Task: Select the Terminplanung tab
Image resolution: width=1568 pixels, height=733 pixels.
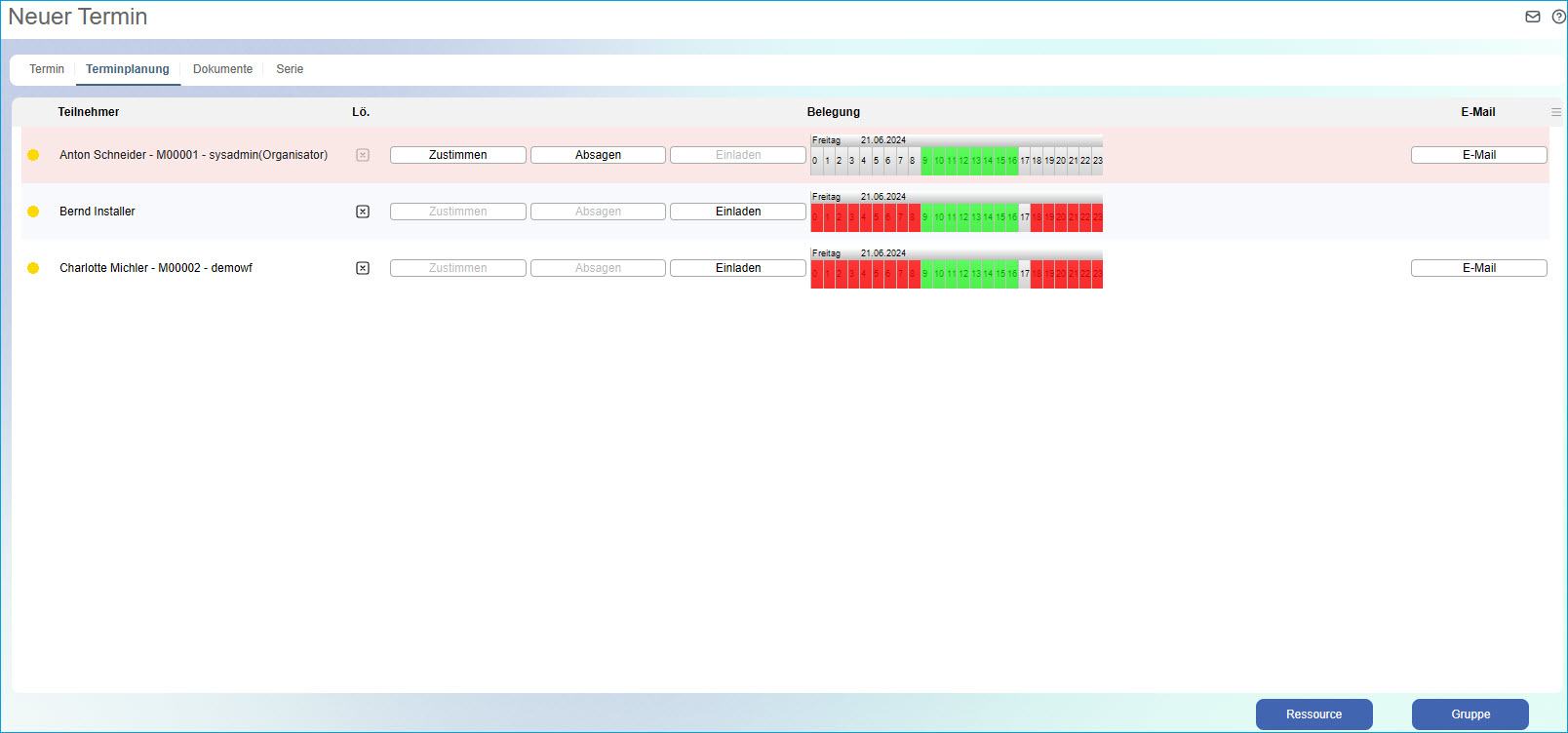Action: coord(128,69)
